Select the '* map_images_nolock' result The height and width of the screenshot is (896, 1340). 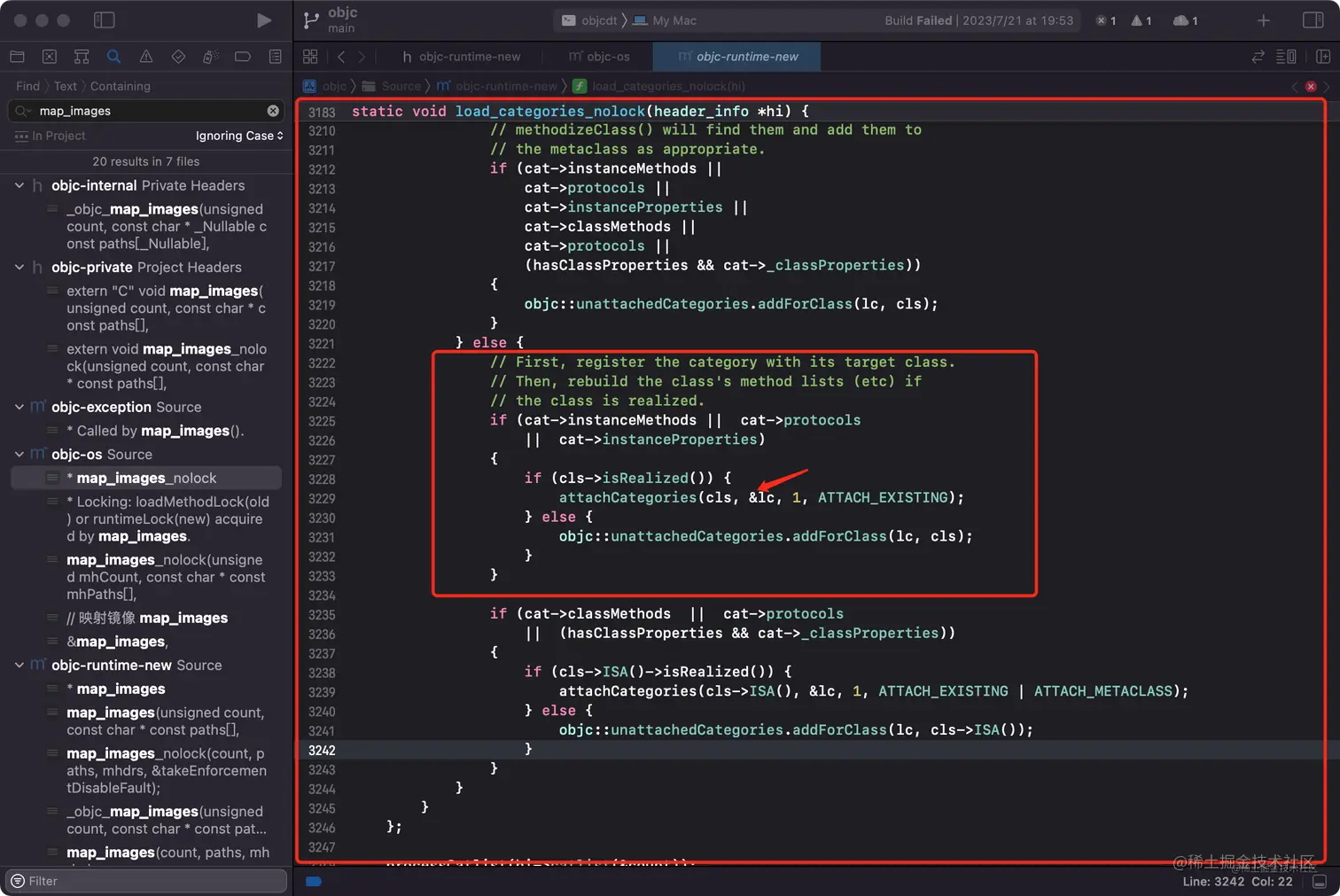146,478
